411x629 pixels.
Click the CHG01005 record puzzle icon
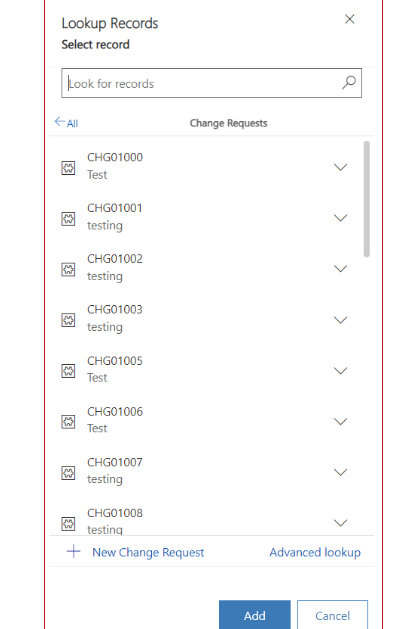coord(68,371)
